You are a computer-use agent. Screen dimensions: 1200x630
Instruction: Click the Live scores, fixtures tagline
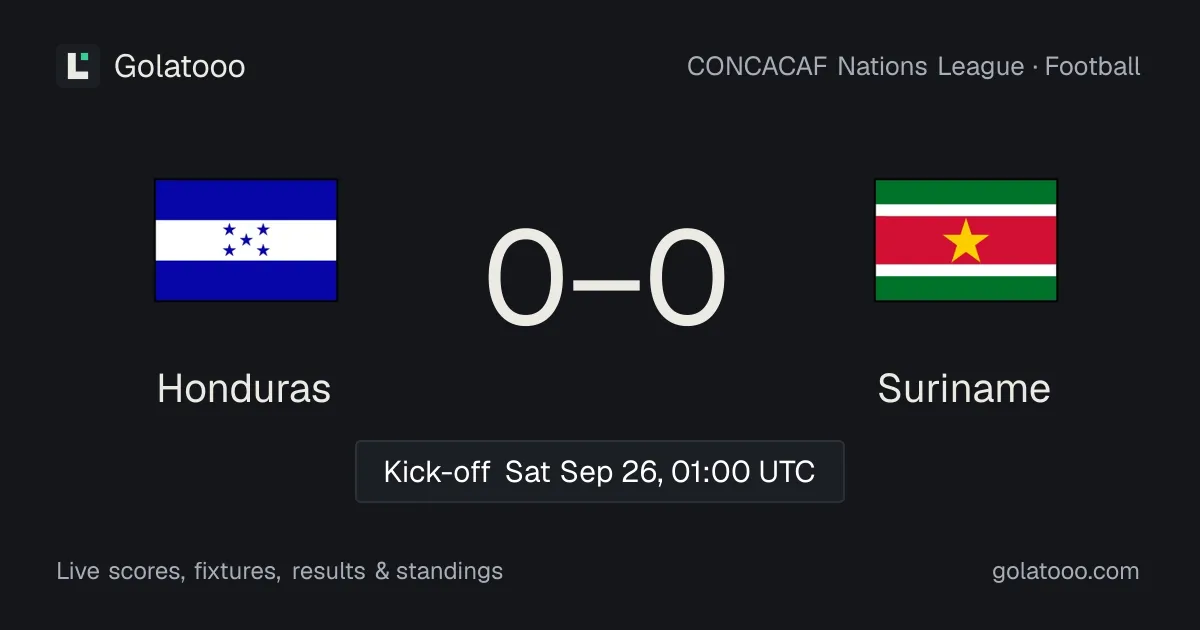[168, 571]
